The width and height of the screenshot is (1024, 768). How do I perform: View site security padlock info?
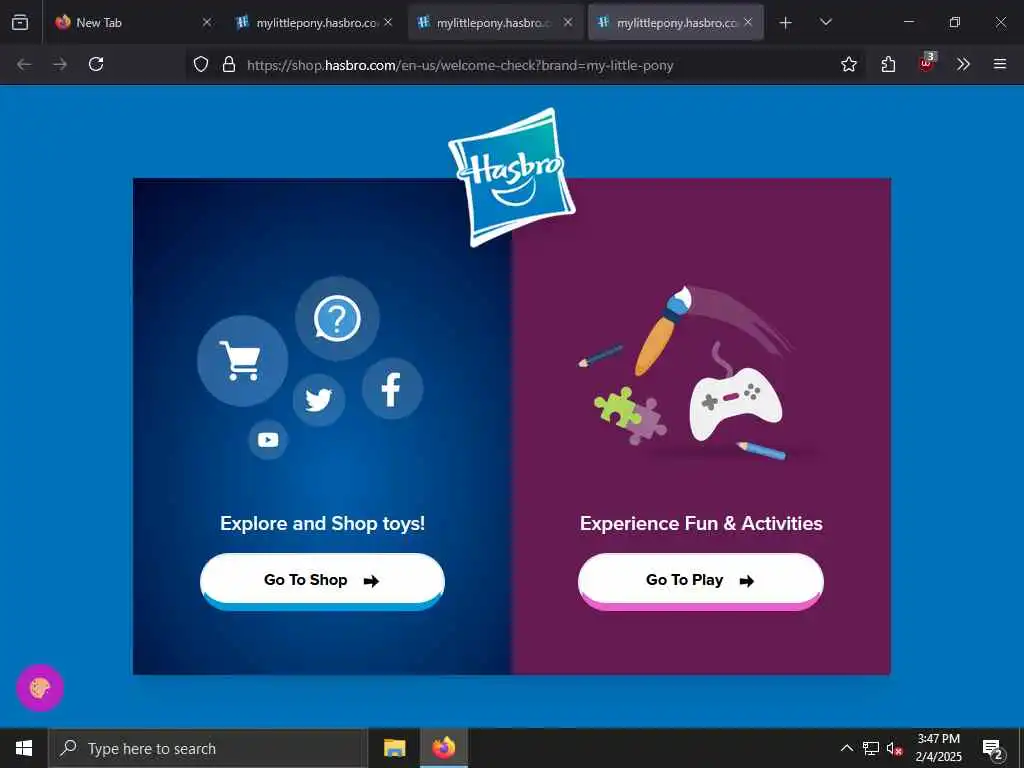229,64
